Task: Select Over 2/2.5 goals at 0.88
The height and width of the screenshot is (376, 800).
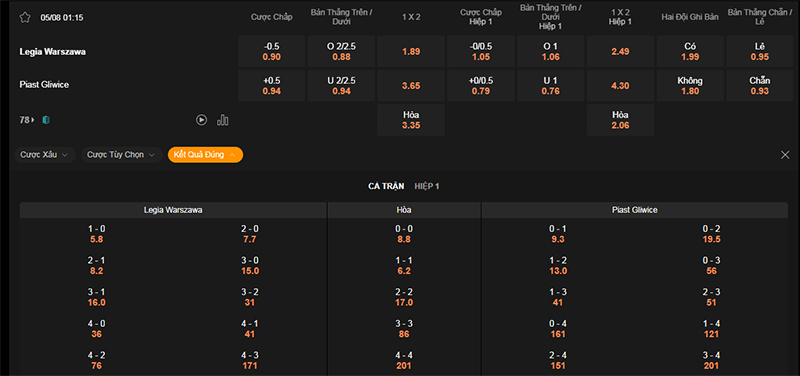Action: tap(341, 52)
